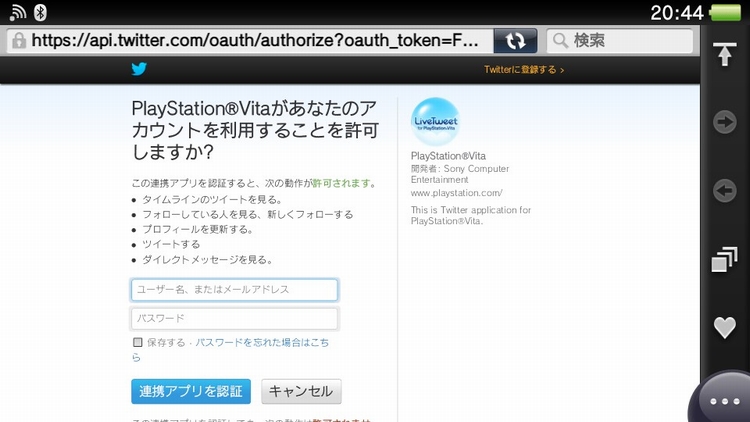Click the LiveTweet app logo
This screenshot has height=422, width=750.
[x=435, y=122]
